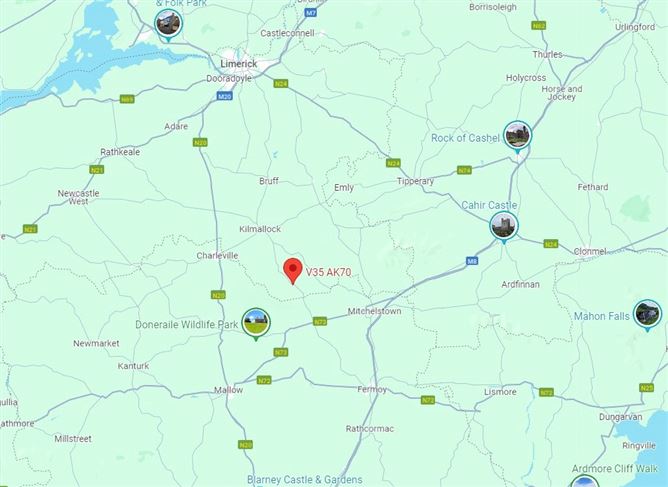Open the Folk Park photo marker
The height and width of the screenshot is (487, 668).
tap(169, 24)
